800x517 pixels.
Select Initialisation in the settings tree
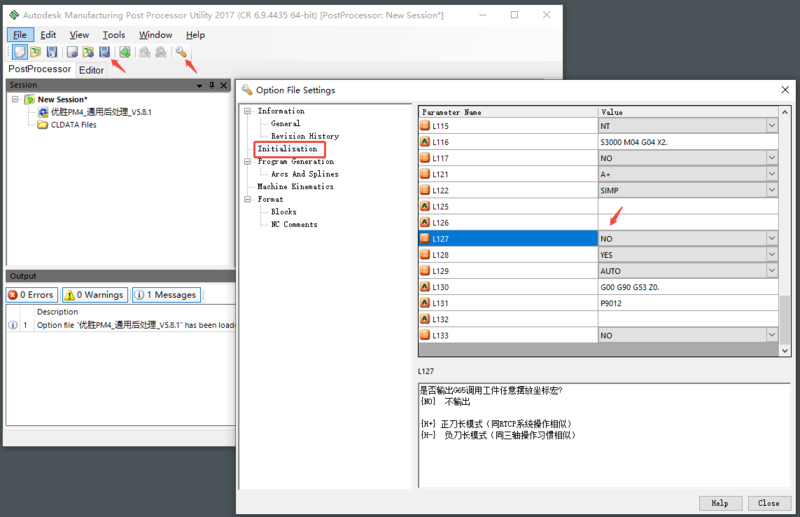287,149
